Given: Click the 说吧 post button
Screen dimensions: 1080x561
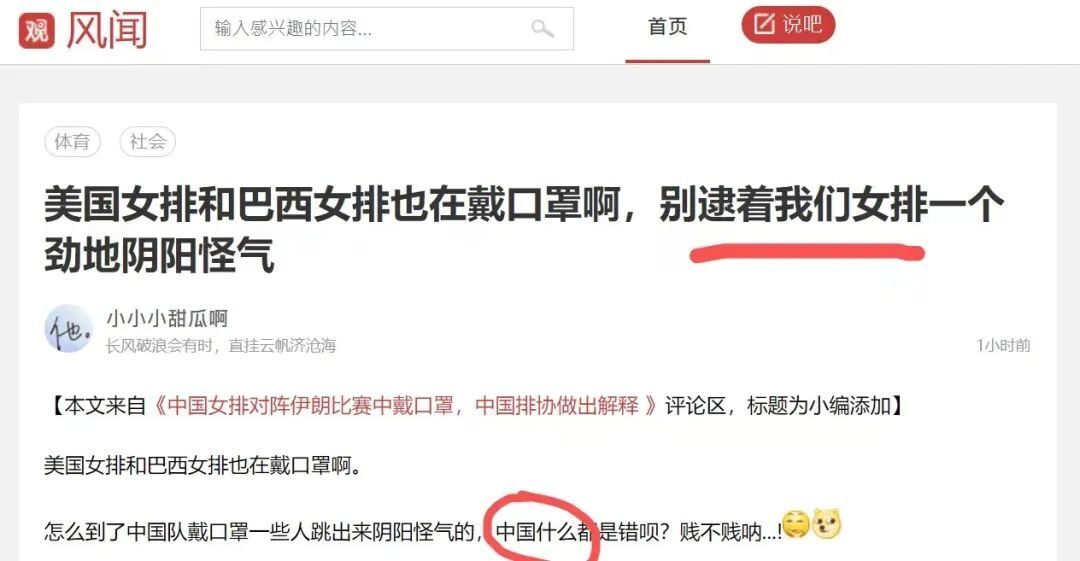Looking at the screenshot, I should click(788, 25).
